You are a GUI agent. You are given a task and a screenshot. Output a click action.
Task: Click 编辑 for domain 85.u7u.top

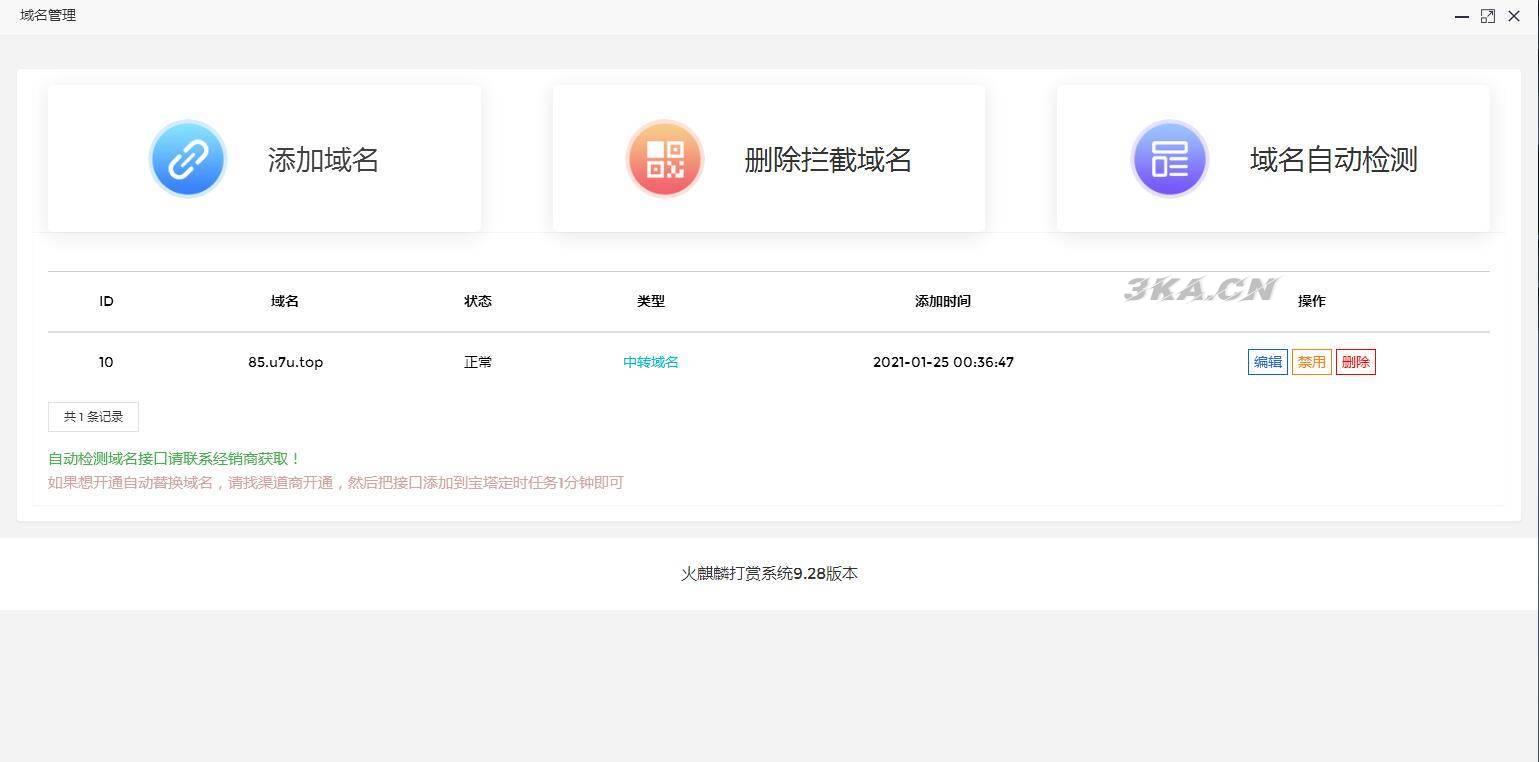pos(1268,362)
